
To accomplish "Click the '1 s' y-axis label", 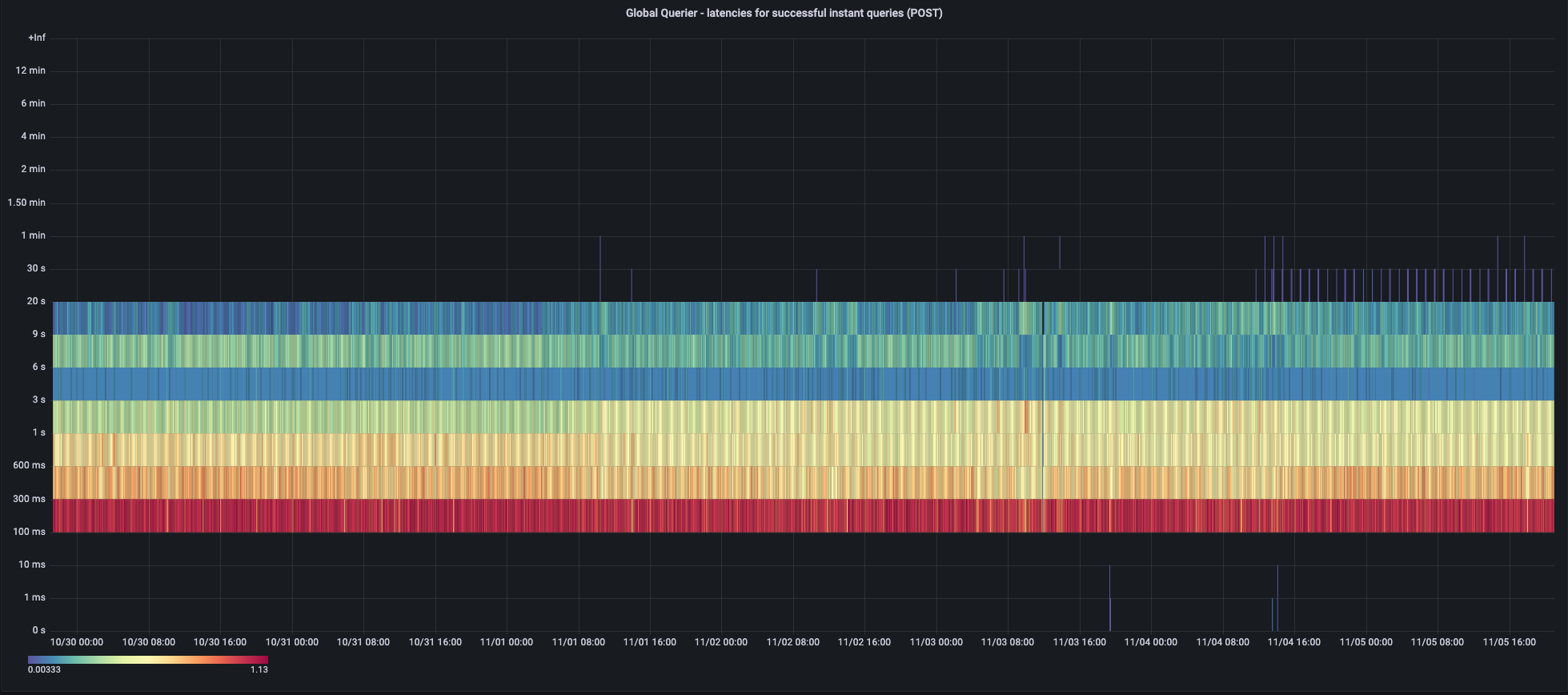I will pos(38,432).
